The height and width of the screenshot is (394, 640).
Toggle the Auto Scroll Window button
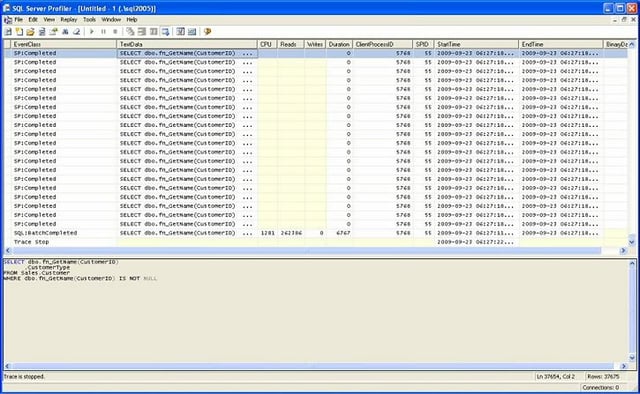(165, 31)
